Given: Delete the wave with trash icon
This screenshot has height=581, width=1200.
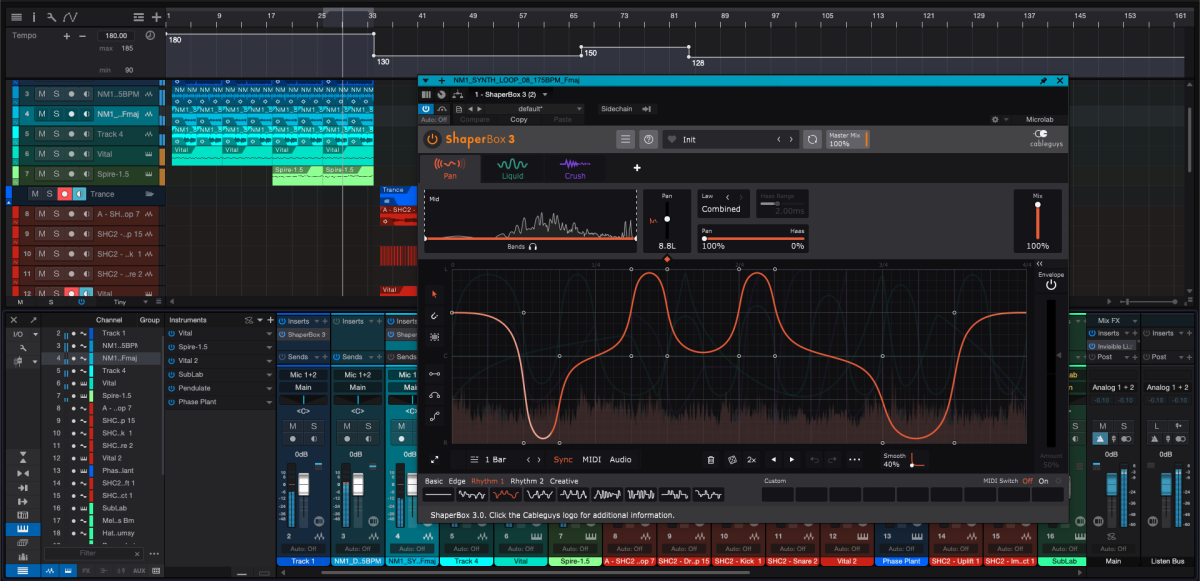Looking at the screenshot, I should point(711,460).
